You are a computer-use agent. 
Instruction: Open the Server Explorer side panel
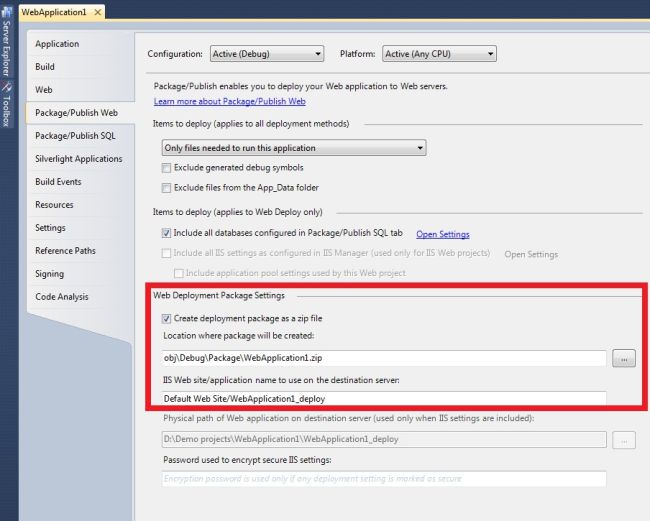pyautogui.click(x=7, y=41)
